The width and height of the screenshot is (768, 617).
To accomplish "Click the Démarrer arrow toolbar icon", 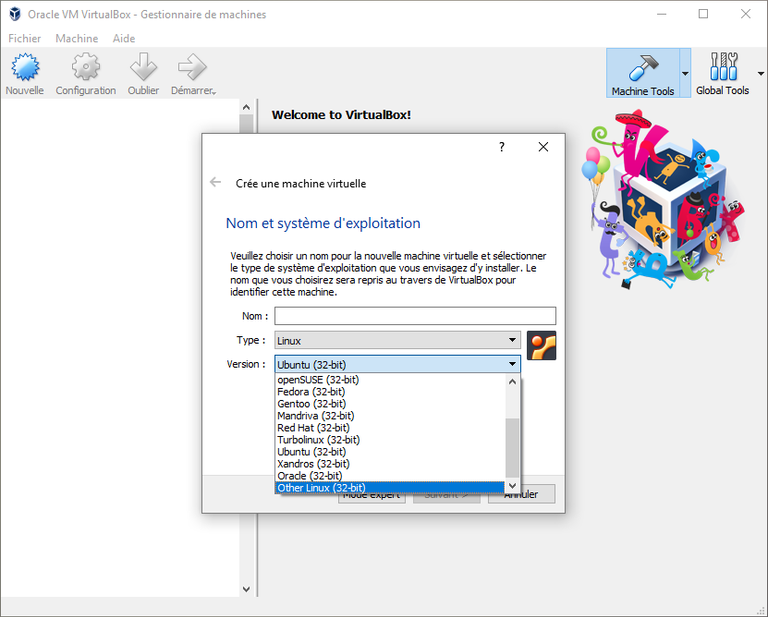I will (193, 74).
